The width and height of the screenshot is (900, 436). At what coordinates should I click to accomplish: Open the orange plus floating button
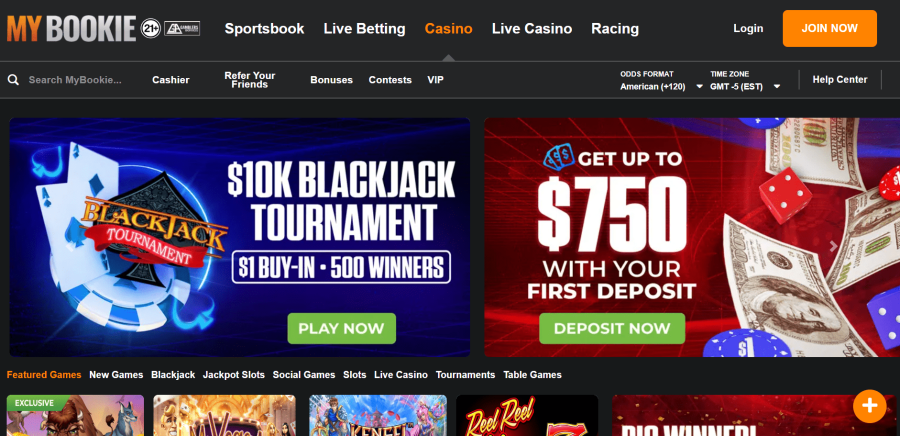(869, 406)
